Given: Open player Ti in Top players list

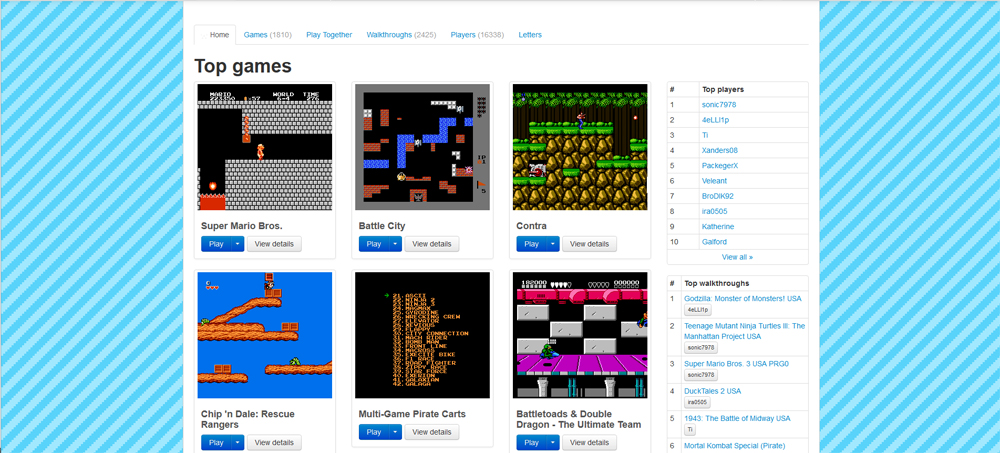Looking at the screenshot, I should (x=705, y=135).
